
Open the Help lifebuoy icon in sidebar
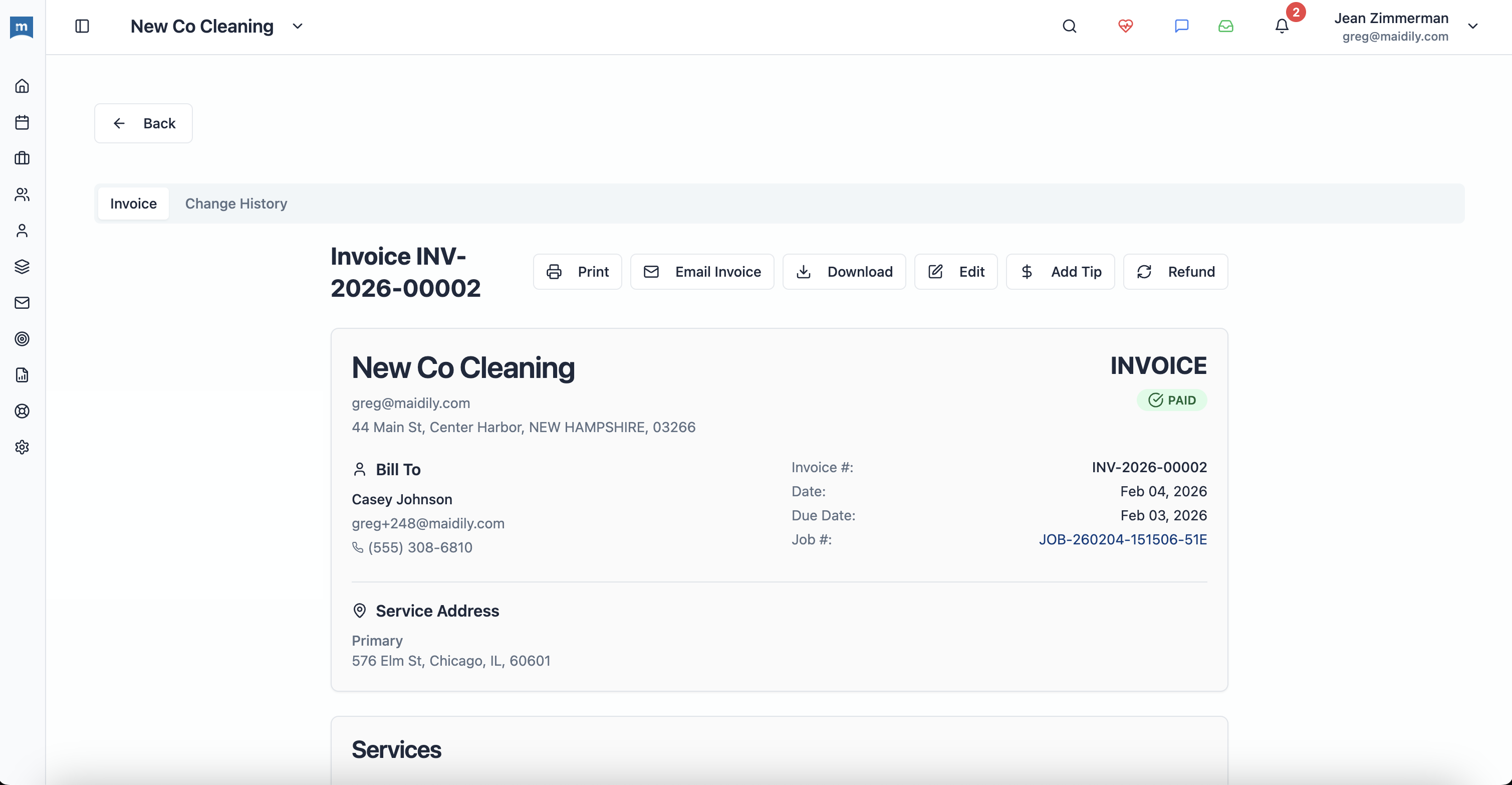tap(22, 411)
